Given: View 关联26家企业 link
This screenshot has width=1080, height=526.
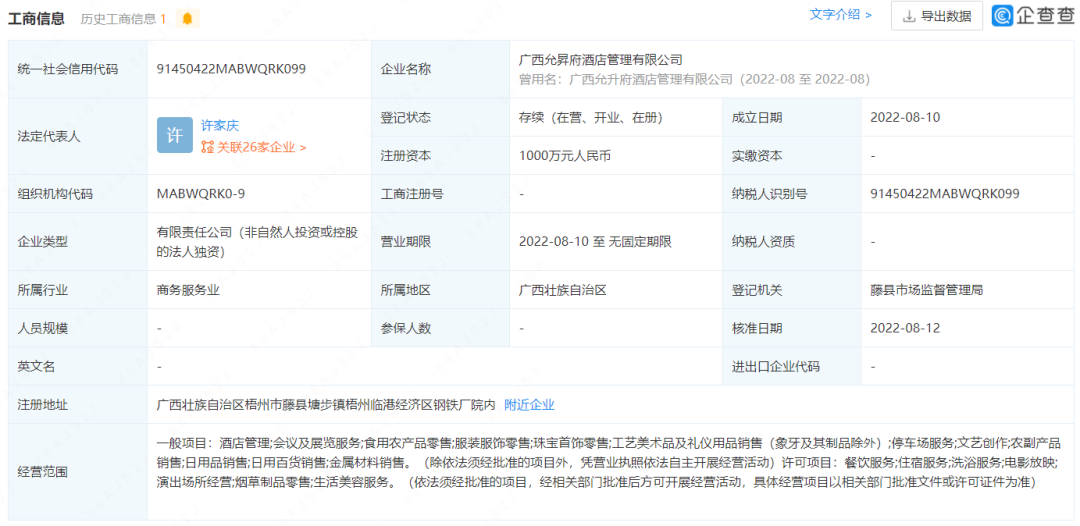Looking at the screenshot, I should (x=253, y=147).
